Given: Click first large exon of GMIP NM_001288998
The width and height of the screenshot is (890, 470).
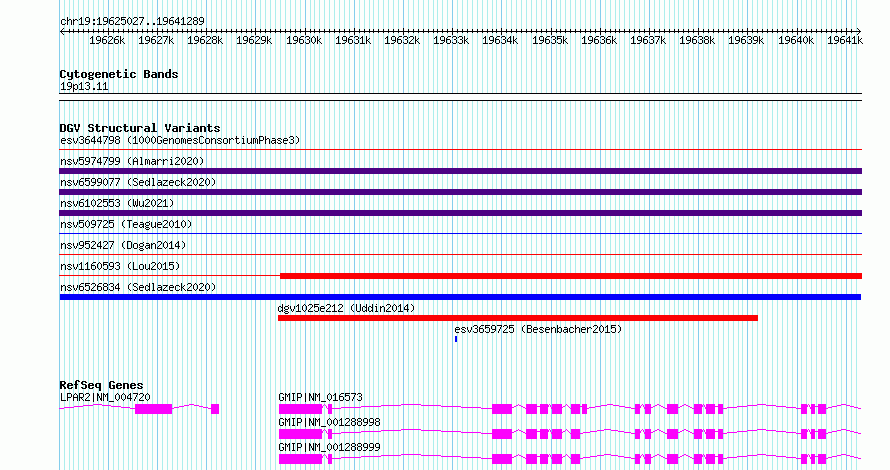Looking at the screenshot, I should [x=300, y=434].
